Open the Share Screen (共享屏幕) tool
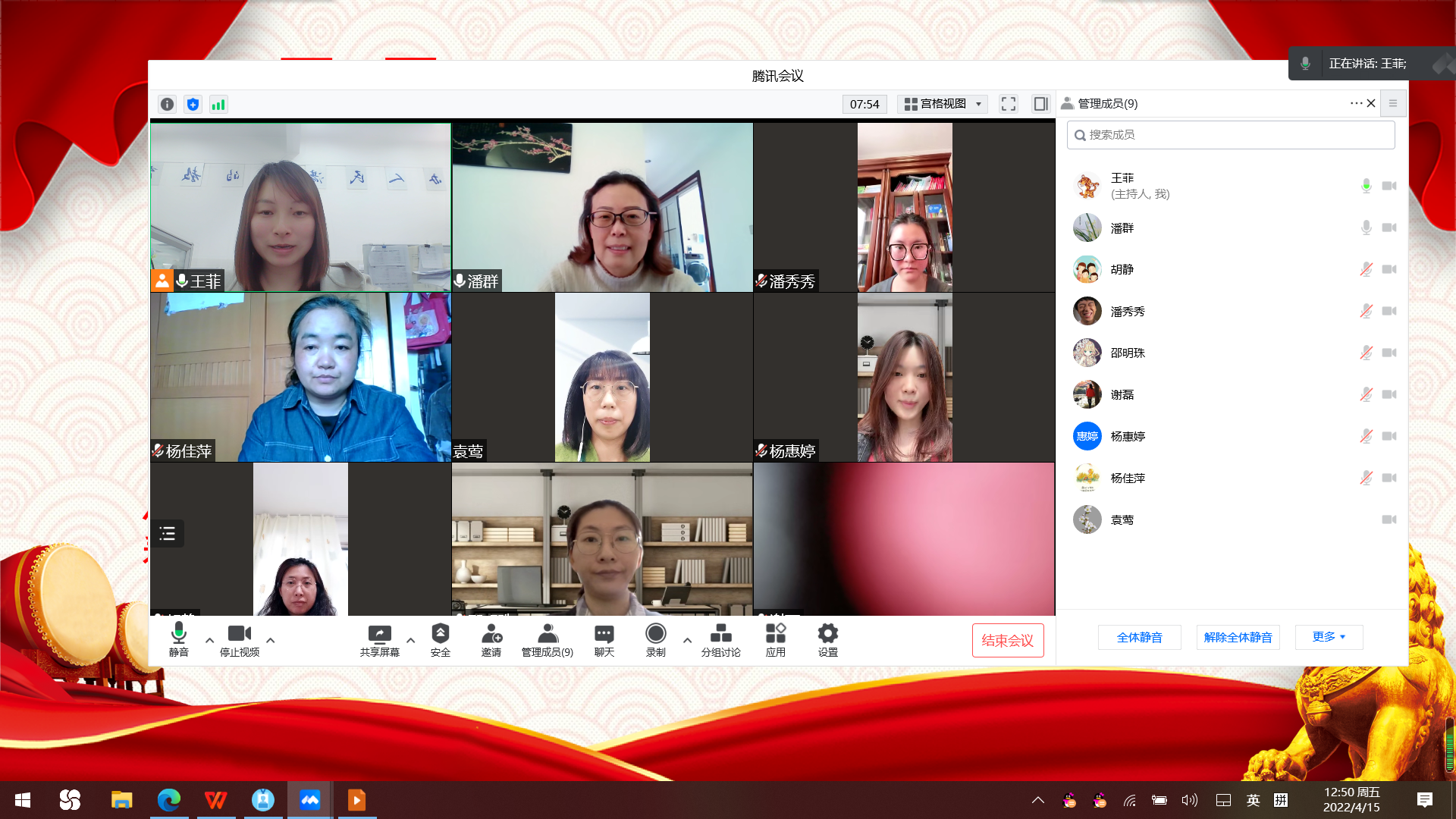Viewport: 1456px width, 819px height. pyautogui.click(x=379, y=640)
